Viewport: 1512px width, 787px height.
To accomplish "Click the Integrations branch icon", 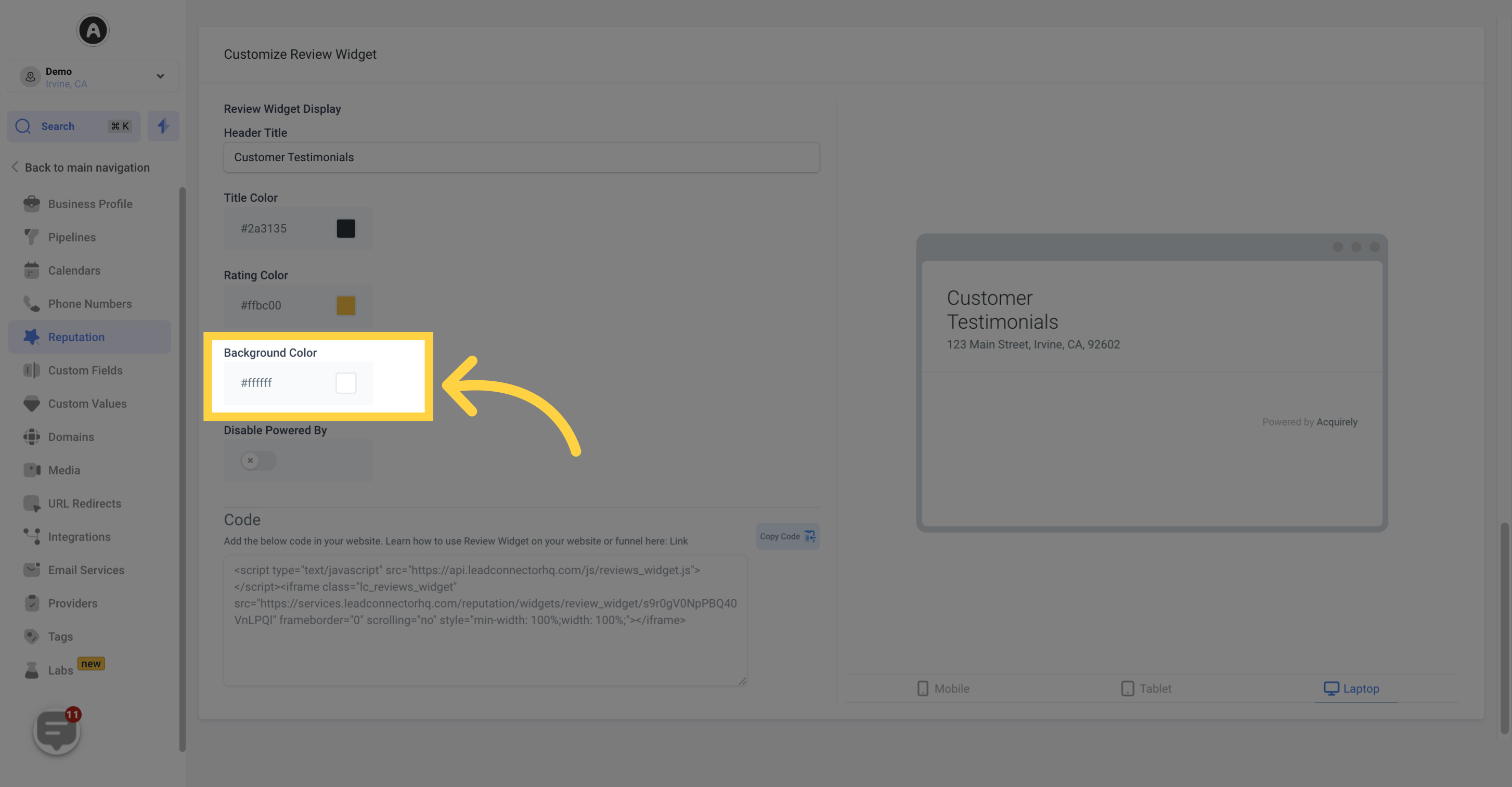I will 32,536.
